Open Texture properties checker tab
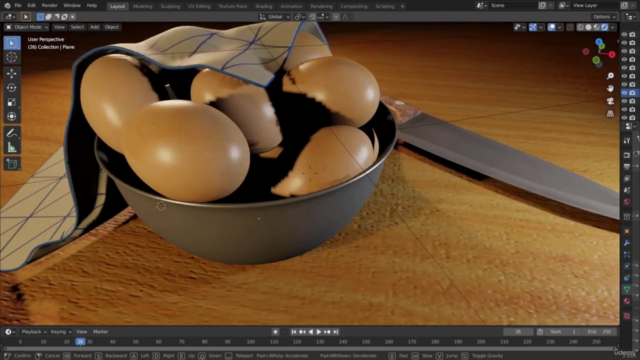The image size is (640, 360). click(627, 316)
